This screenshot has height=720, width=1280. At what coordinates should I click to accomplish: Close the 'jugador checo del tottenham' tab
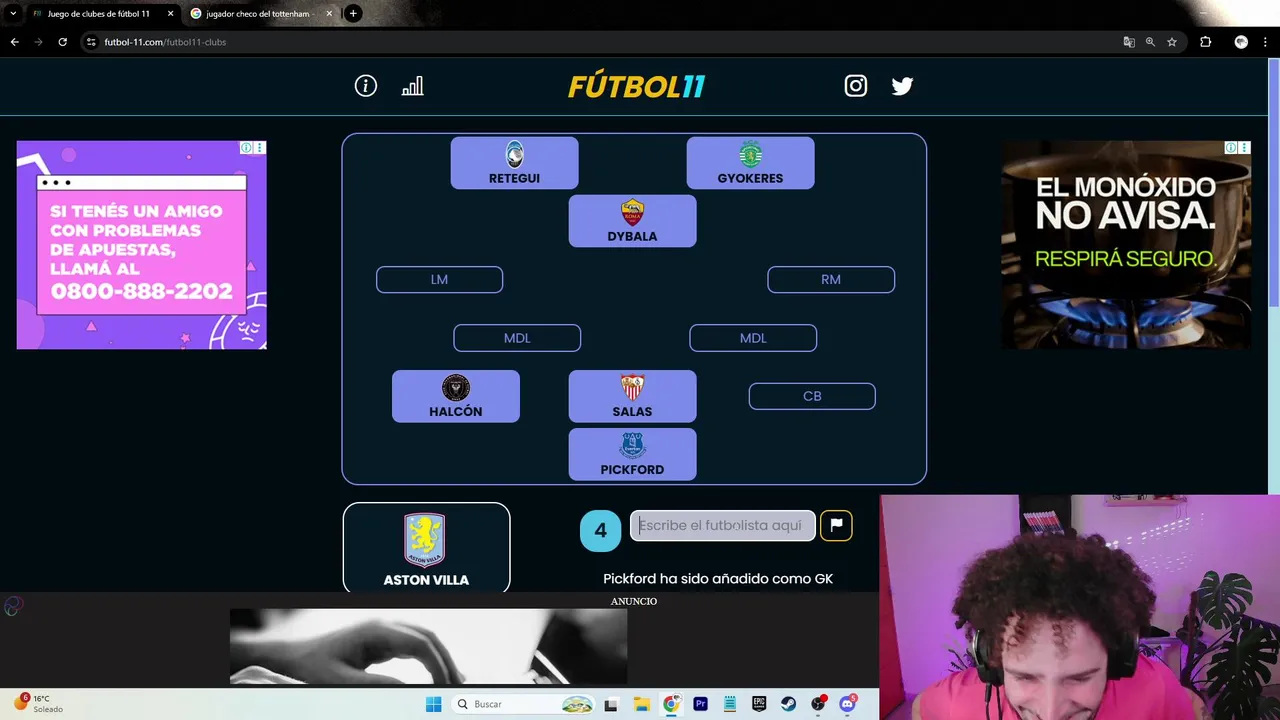pos(329,14)
